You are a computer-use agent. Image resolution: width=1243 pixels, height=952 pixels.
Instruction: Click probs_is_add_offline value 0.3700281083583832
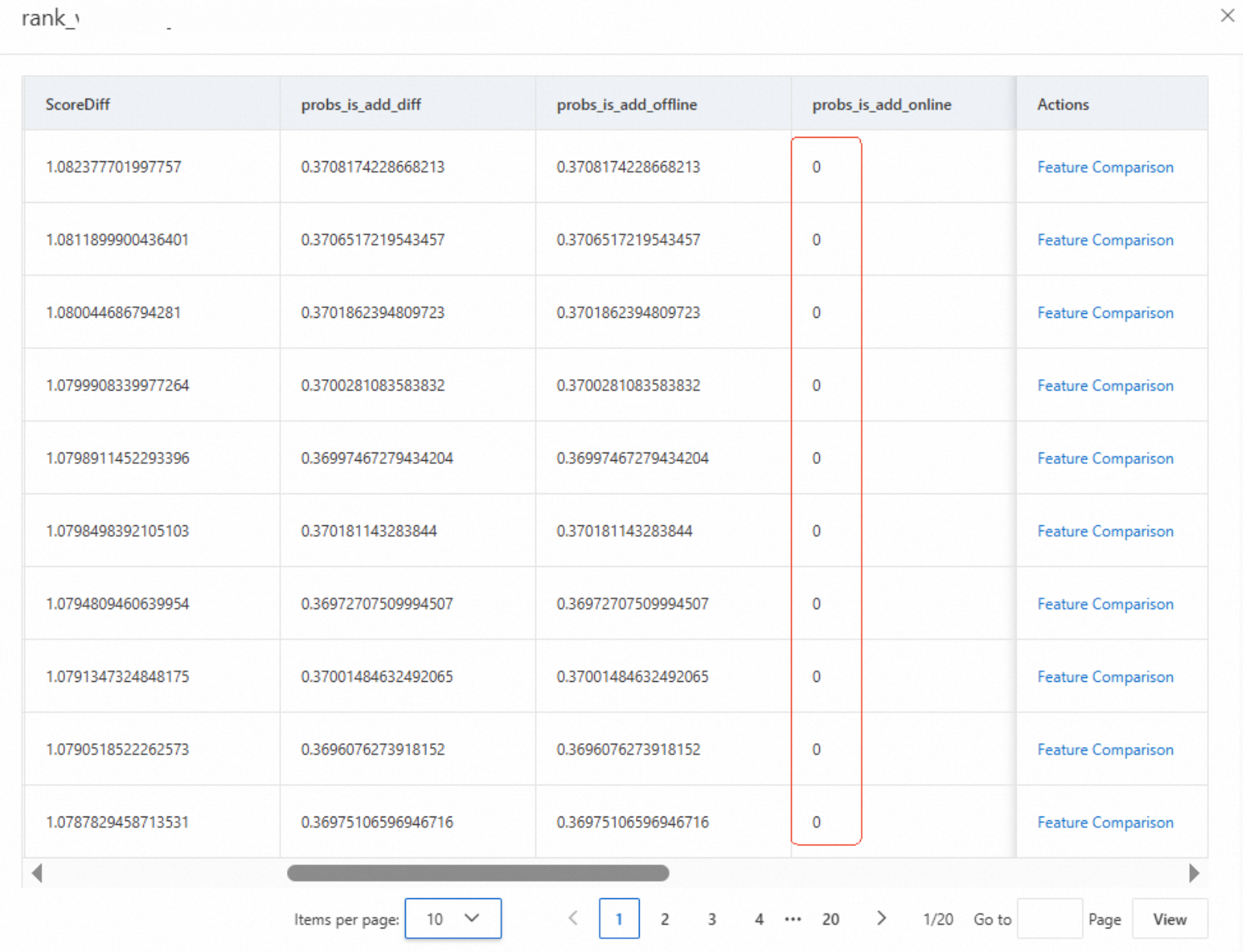628,385
